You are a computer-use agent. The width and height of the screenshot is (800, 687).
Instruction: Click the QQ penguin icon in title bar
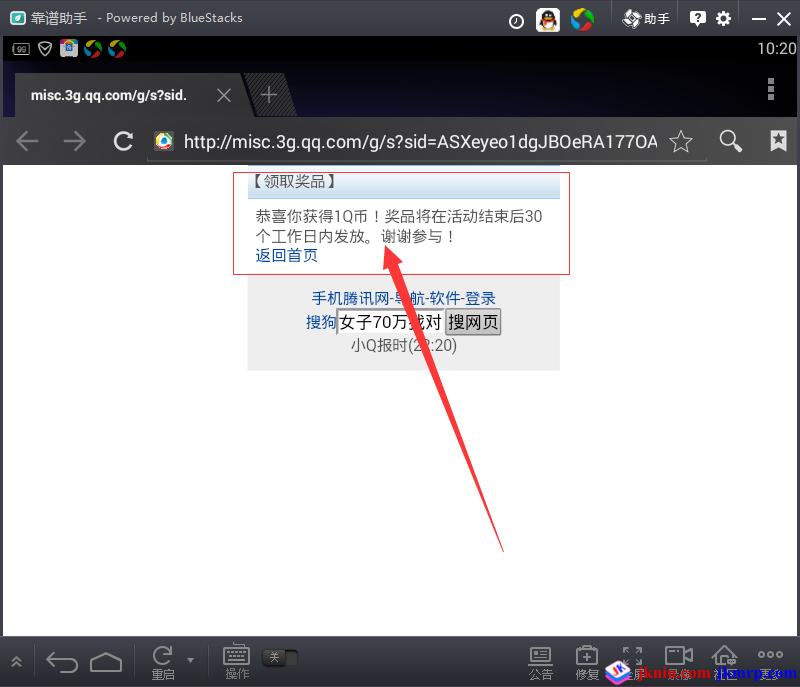point(547,19)
